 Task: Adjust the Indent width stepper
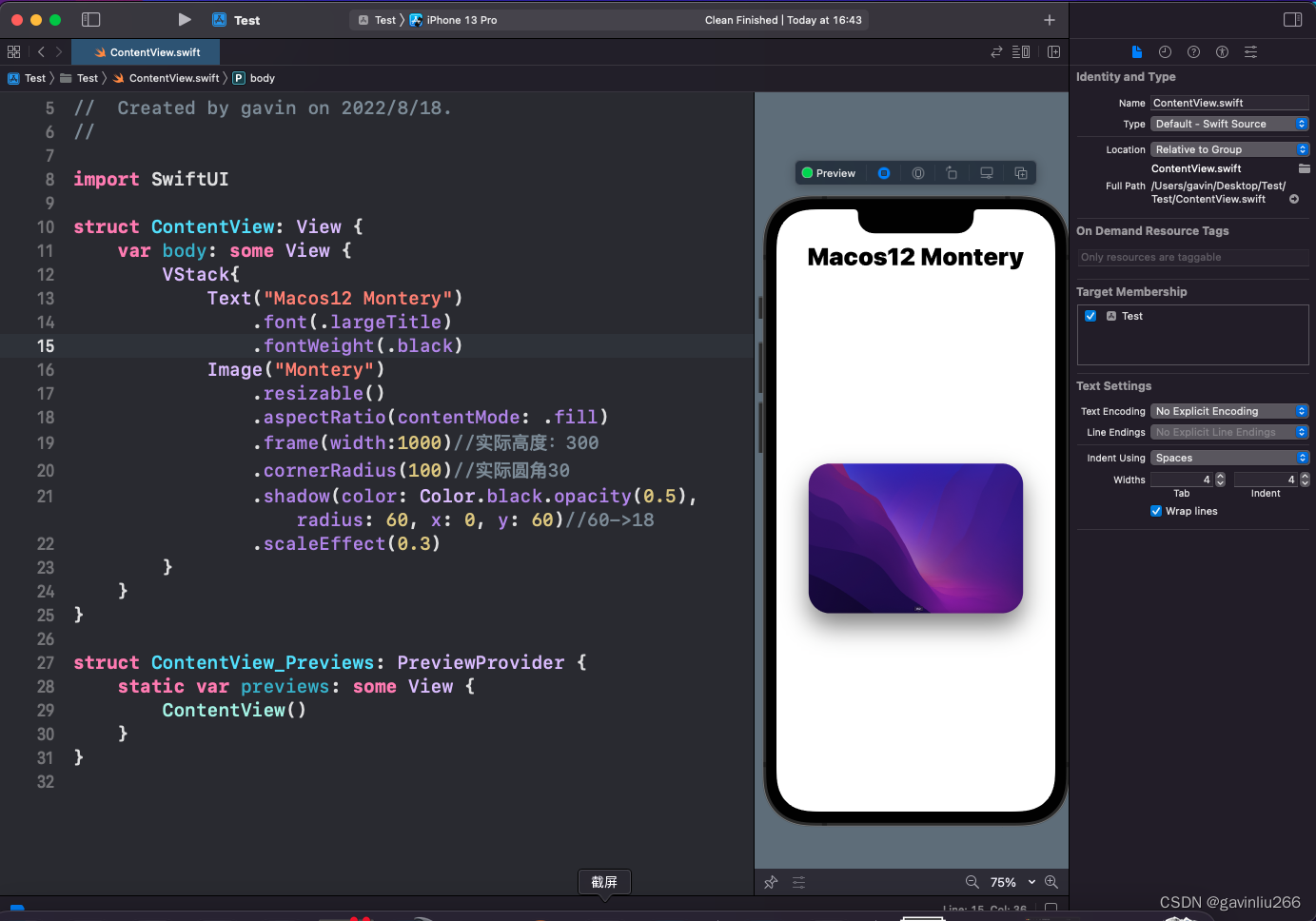1305,480
